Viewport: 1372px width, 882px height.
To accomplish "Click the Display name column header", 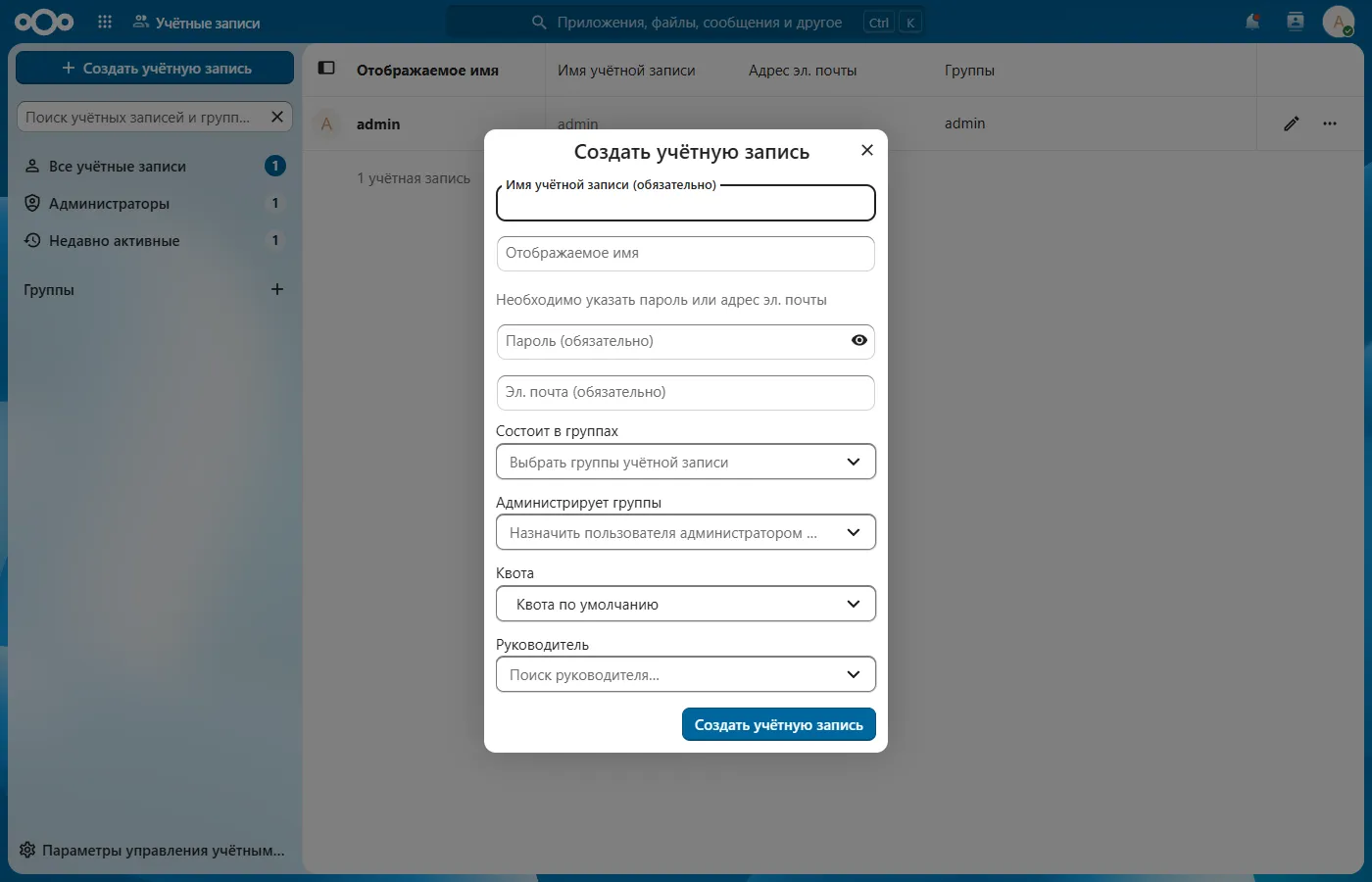I will [427, 70].
